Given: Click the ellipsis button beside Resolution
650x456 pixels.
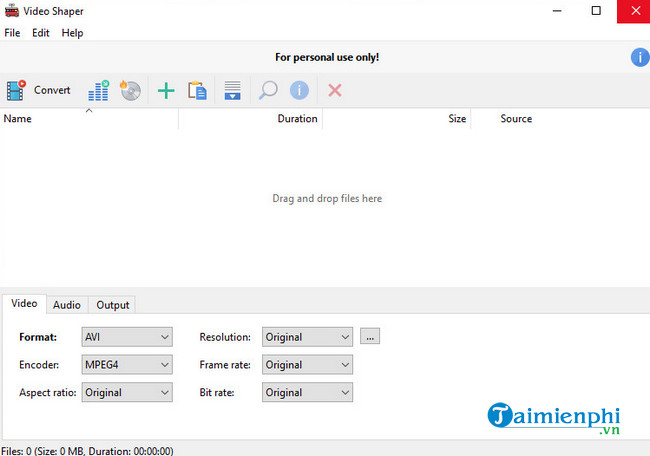Looking at the screenshot, I should [370, 337].
